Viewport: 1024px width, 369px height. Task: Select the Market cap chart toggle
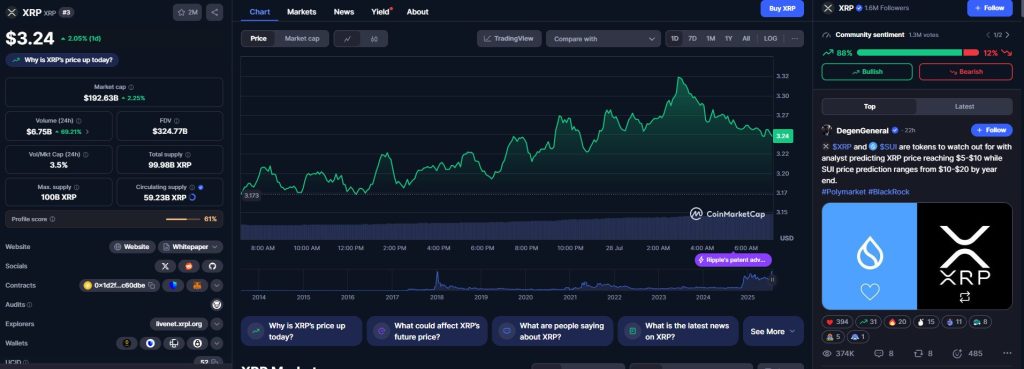302,39
